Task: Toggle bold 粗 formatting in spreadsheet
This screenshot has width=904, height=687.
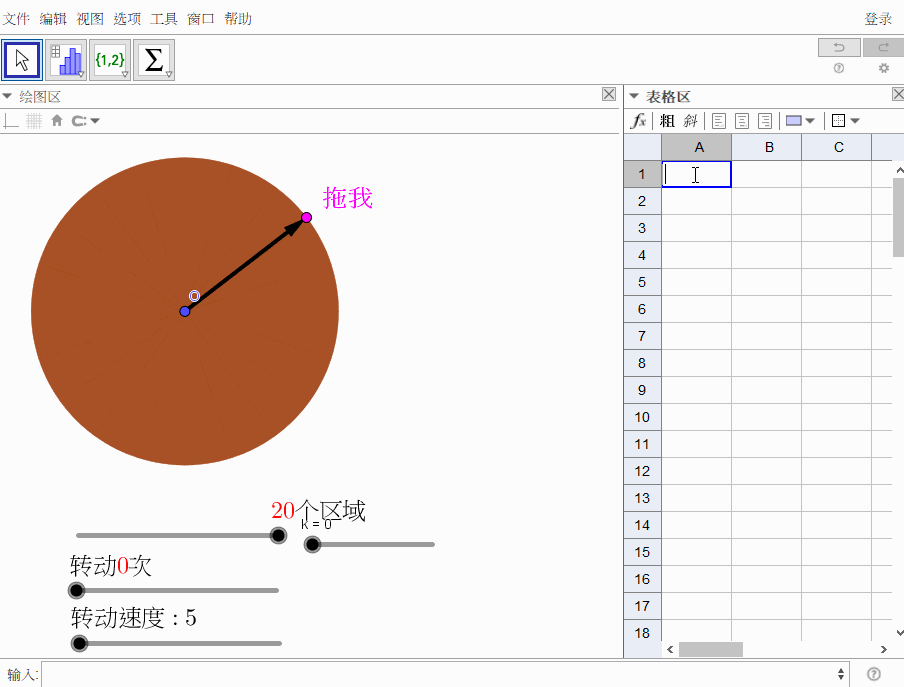Action: point(667,121)
